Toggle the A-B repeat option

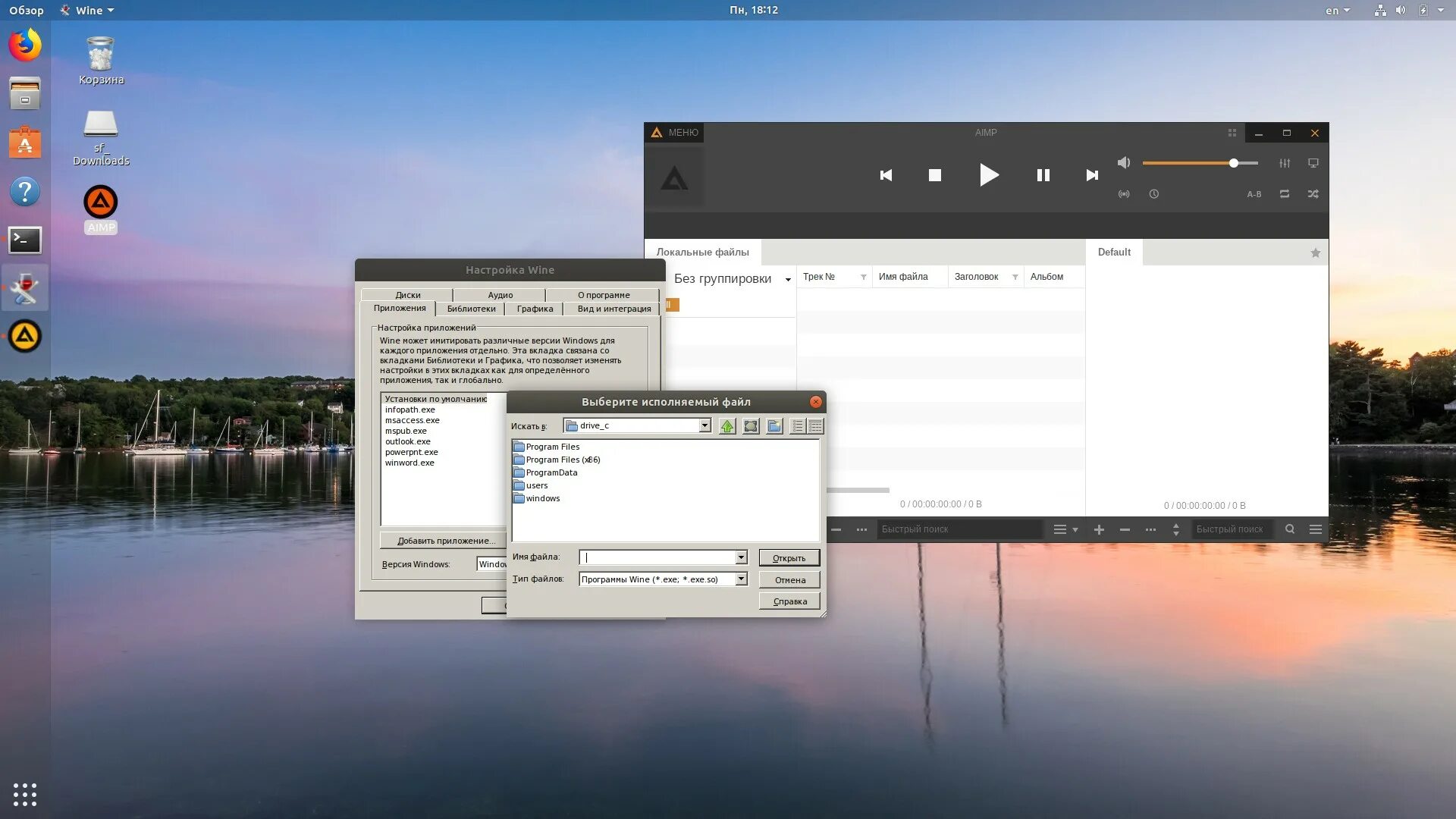click(x=1254, y=195)
